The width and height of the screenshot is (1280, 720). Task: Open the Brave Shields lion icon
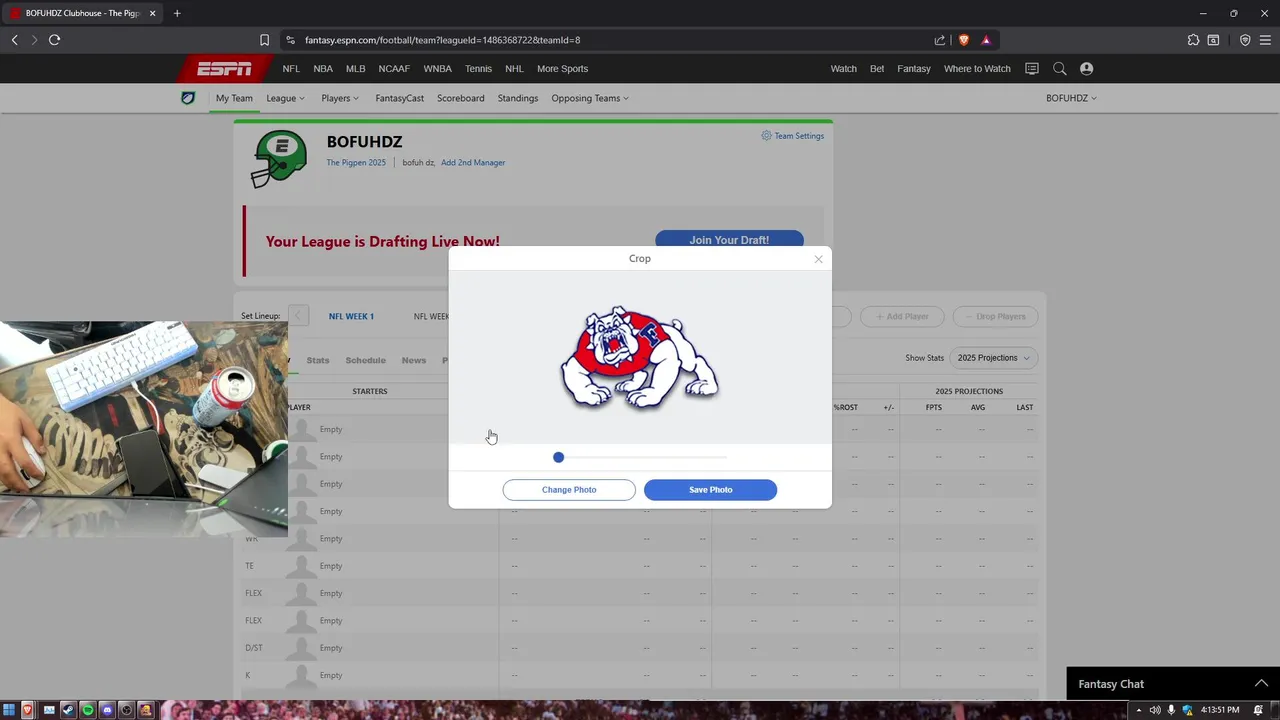click(x=964, y=40)
